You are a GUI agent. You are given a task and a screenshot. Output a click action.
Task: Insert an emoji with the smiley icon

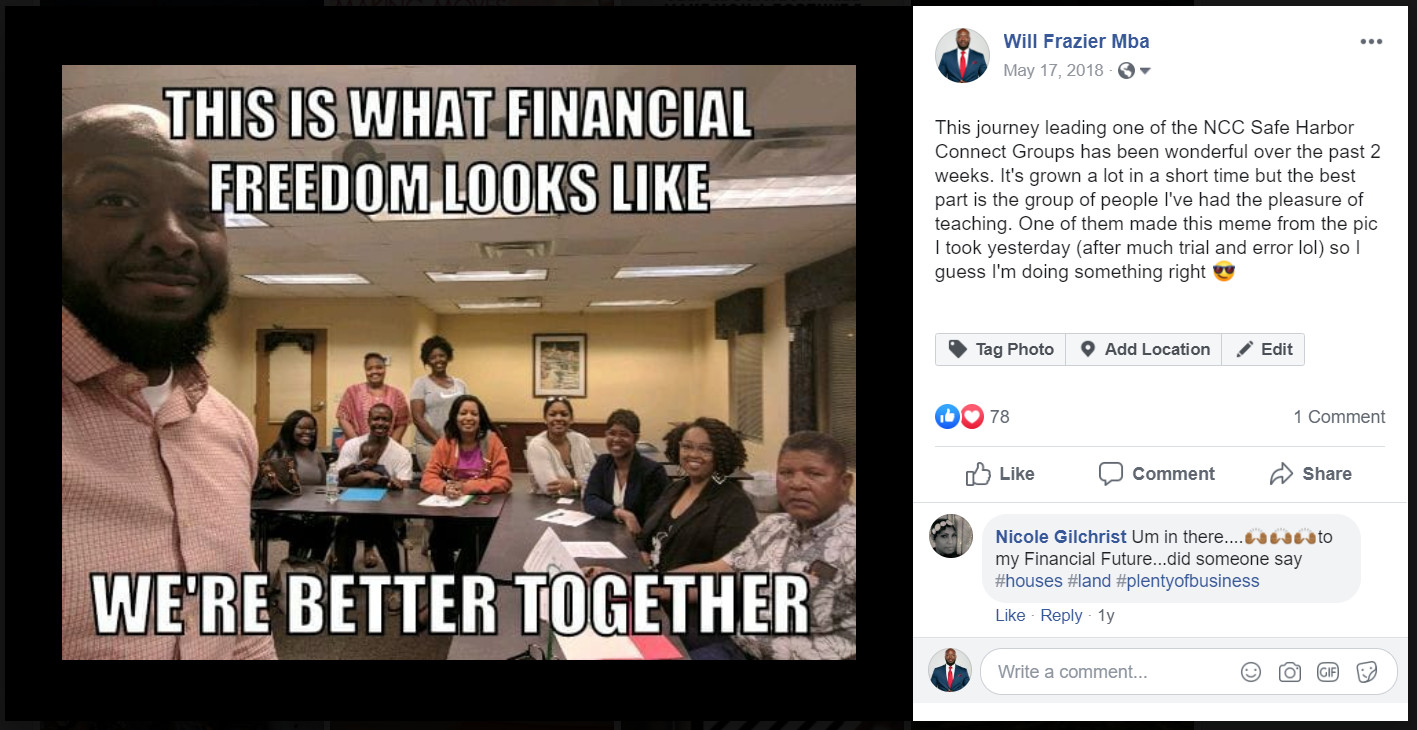pos(1251,672)
